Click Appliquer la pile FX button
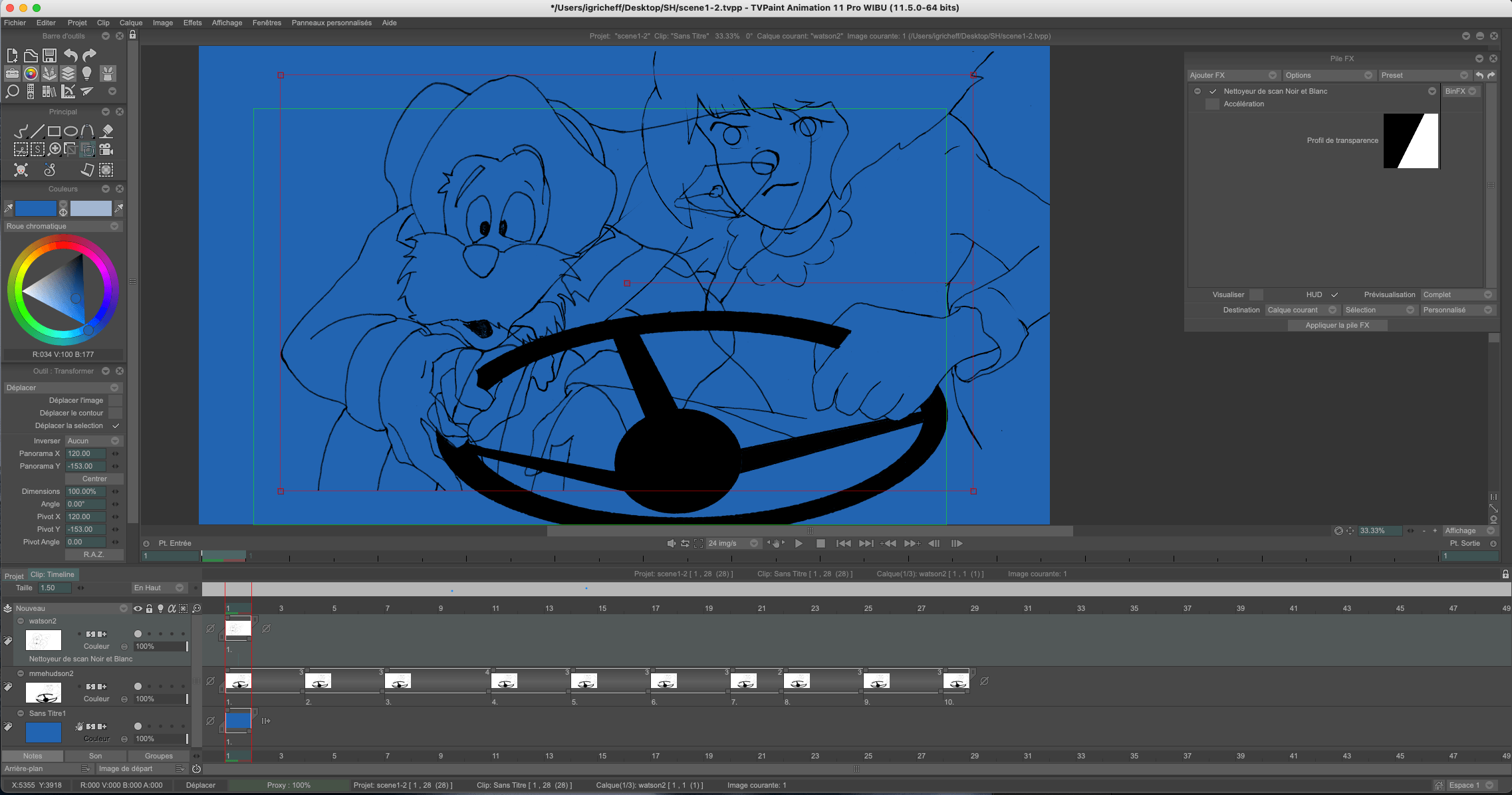 pos(1337,325)
